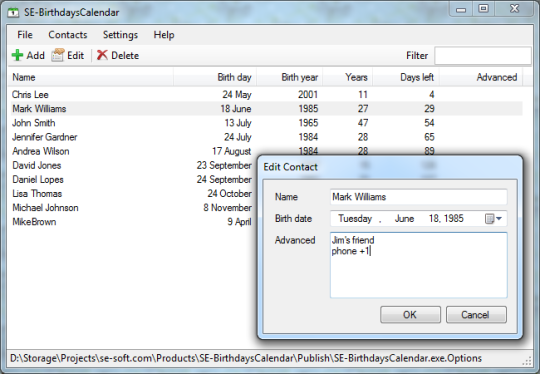Close the SE-BirthdaysCalendar window
This screenshot has width=540, height=374.
pos(514,9)
